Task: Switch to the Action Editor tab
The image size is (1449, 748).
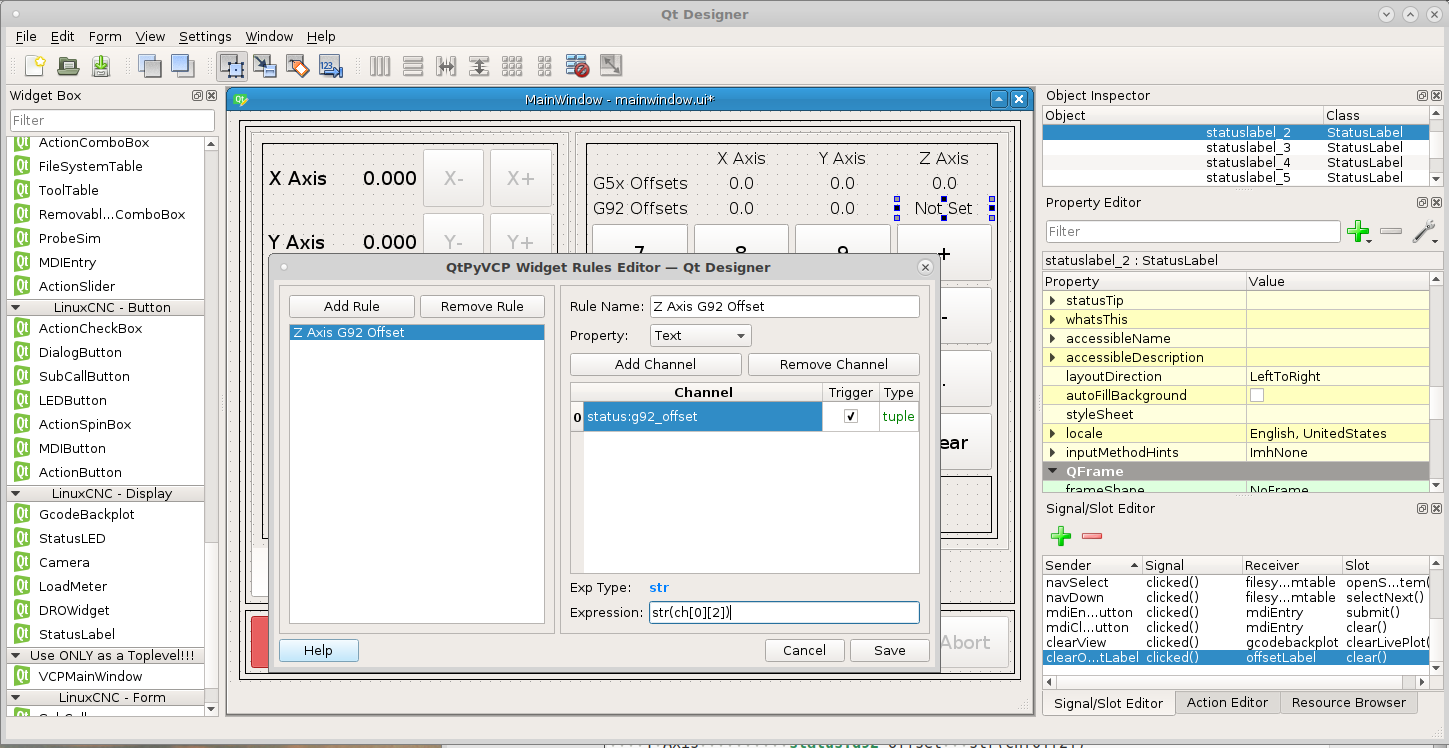Action: point(1227,702)
